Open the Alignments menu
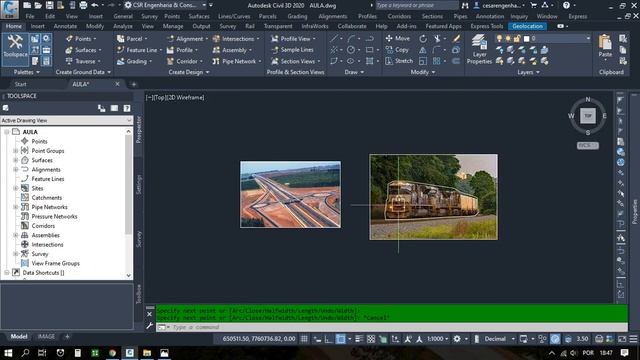The width and height of the screenshot is (640, 360). 333,16
